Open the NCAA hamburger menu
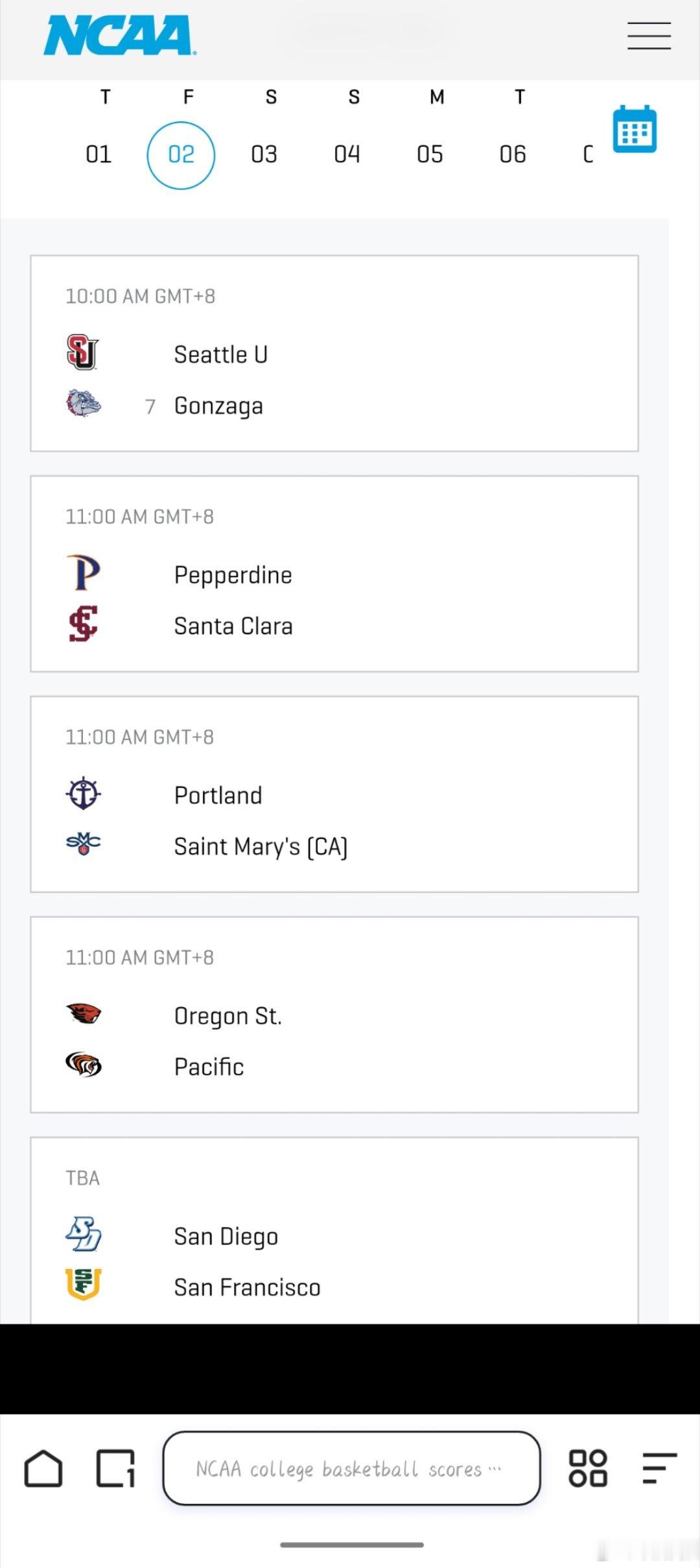Image resolution: width=700 pixels, height=1568 pixels. tap(648, 36)
